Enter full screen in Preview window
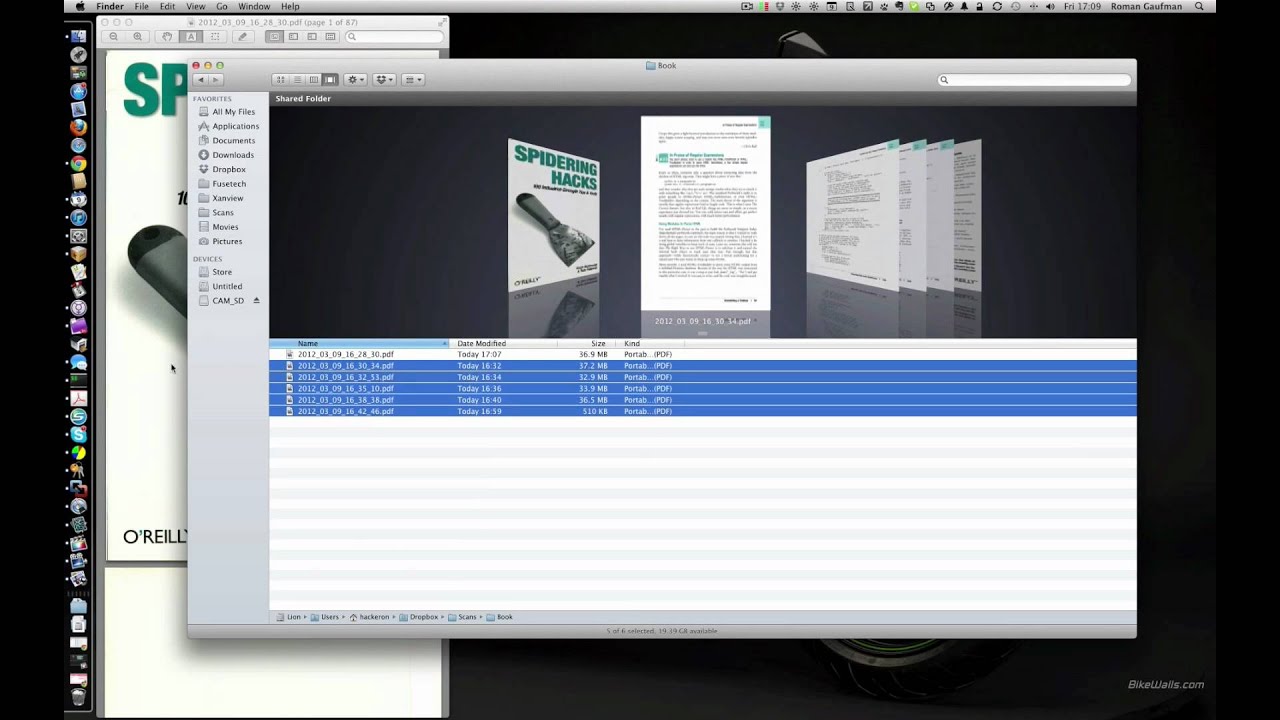The height and width of the screenshot is (720, 1280). 441,21
